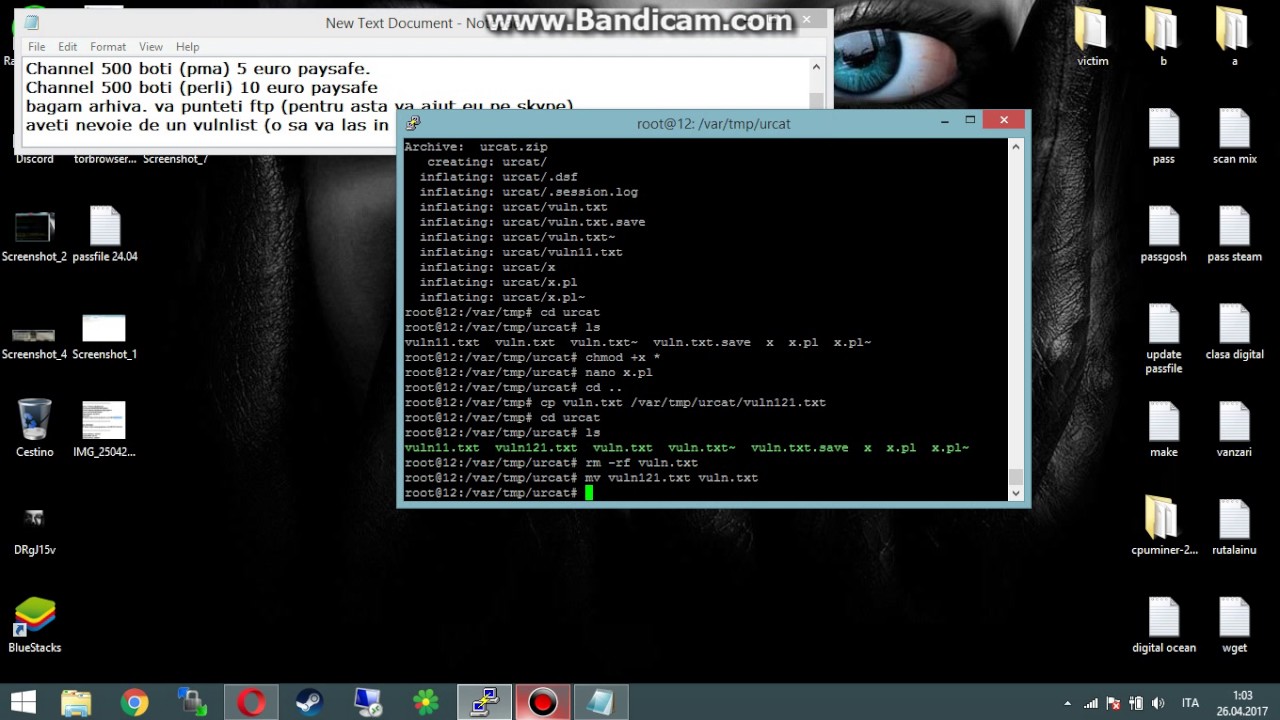Click PuTTY scrollbar up arrow
This screenshot has width=1280, height=720.
(x=1016, y=146)
